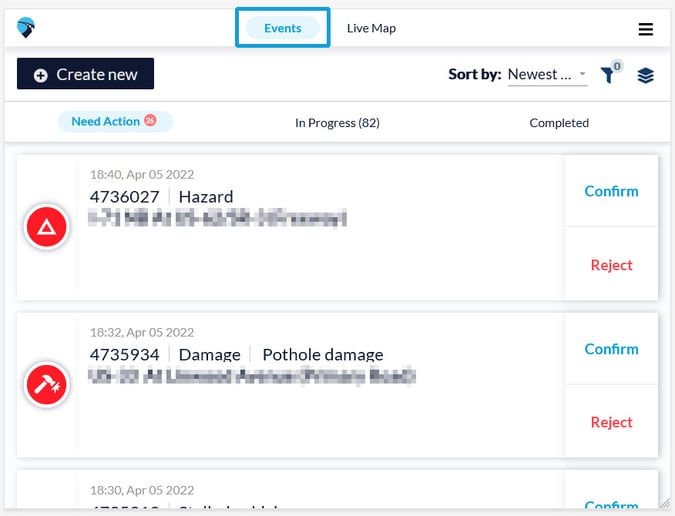Reject hazard event 4736027

611,265
